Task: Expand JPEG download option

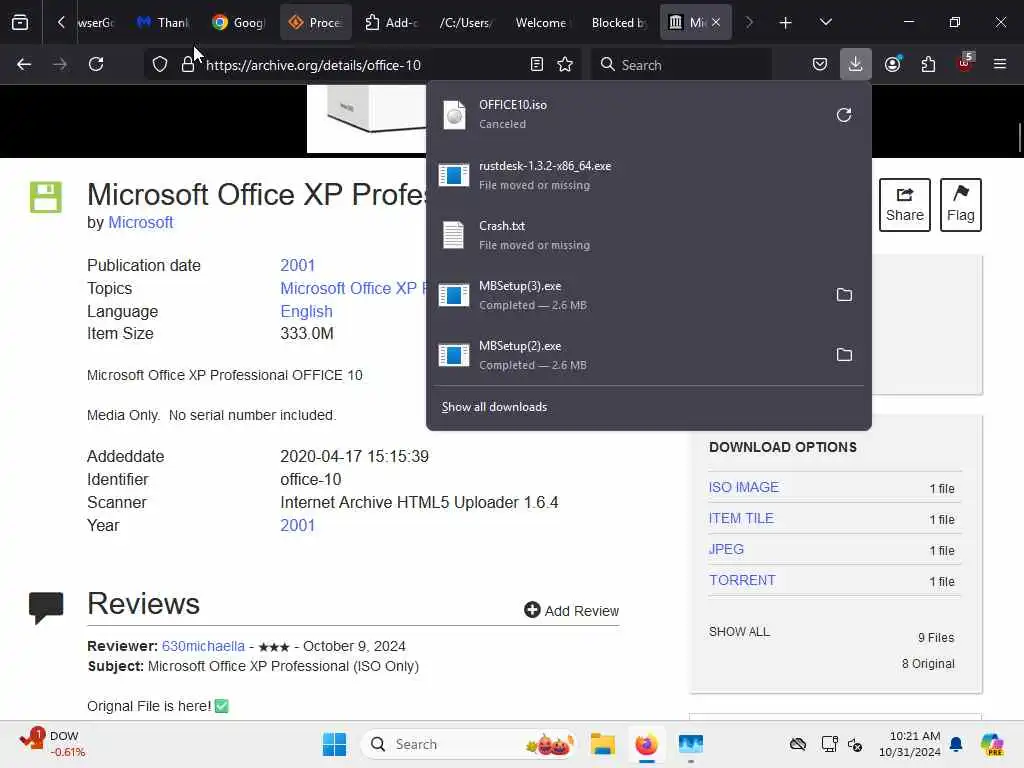Action: click(726, 549)
